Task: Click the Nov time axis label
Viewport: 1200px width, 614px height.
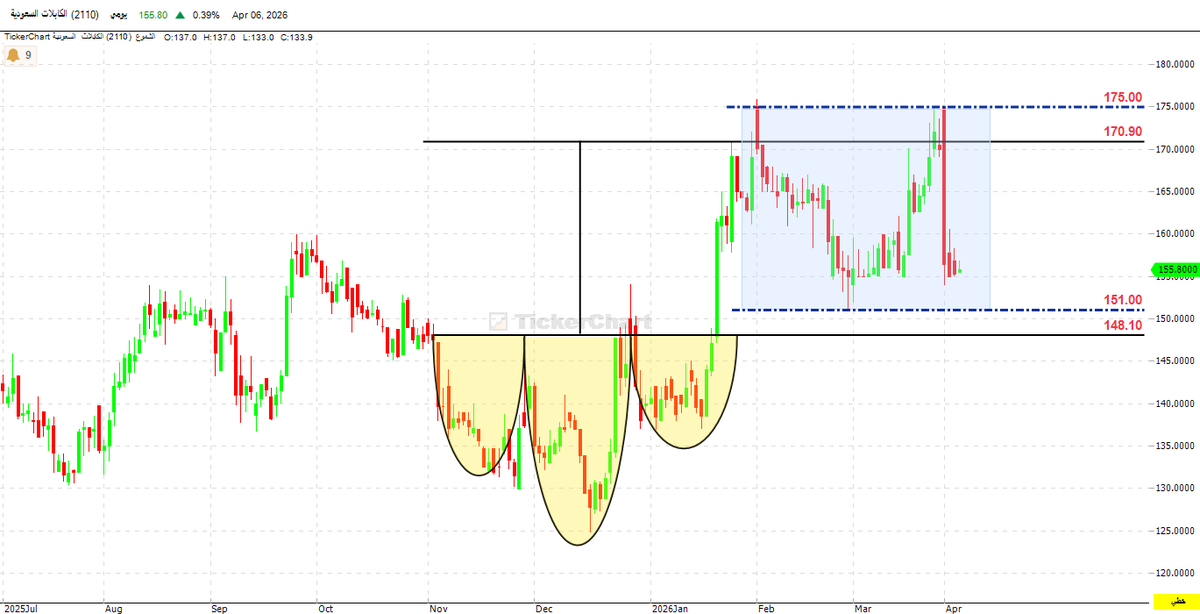Action: tap(438, 607)
